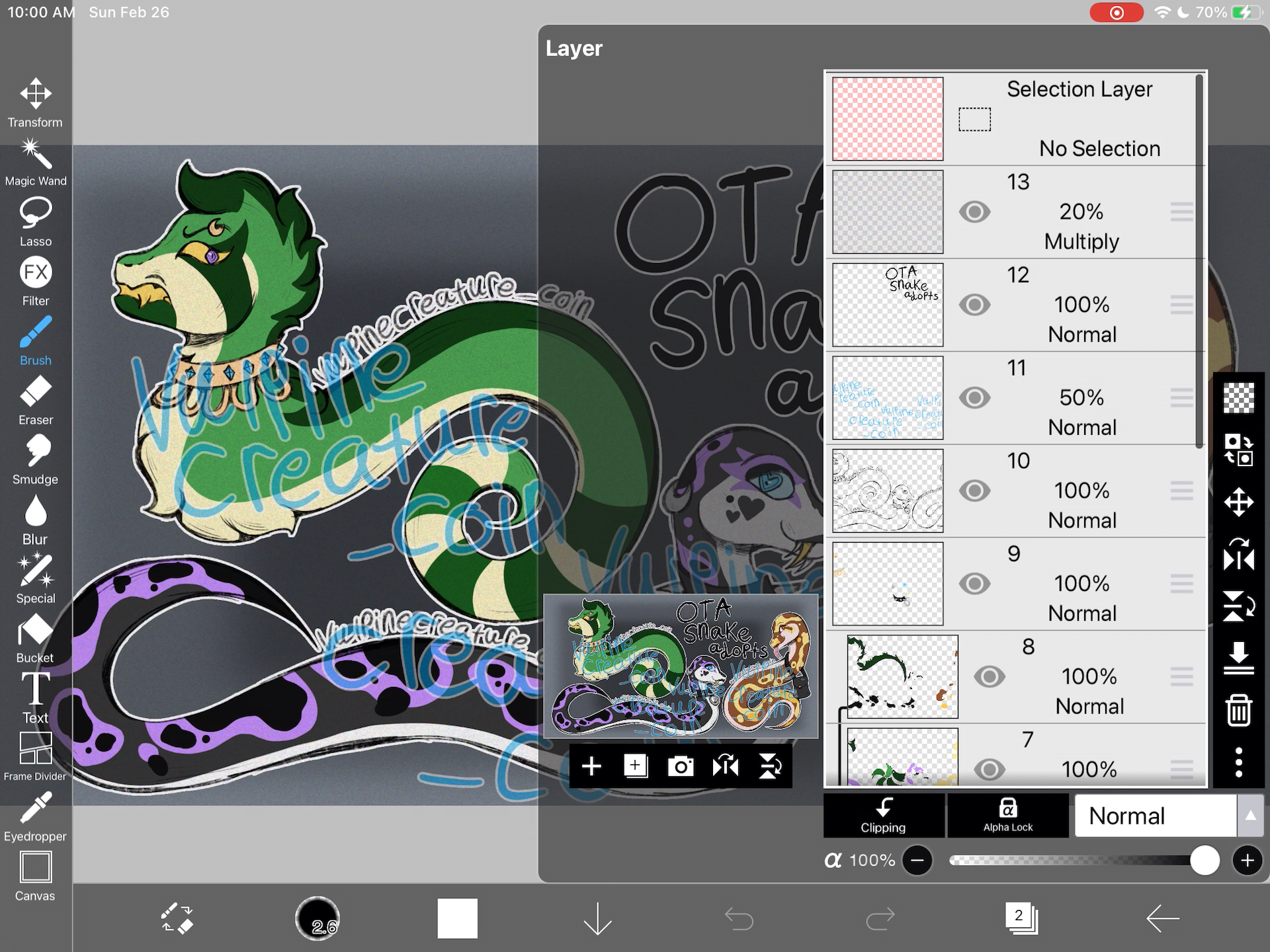The height and width of the screenshot is (952, 1270).
Task: Tap the brush-eraser swap icon
Action: 177,918
